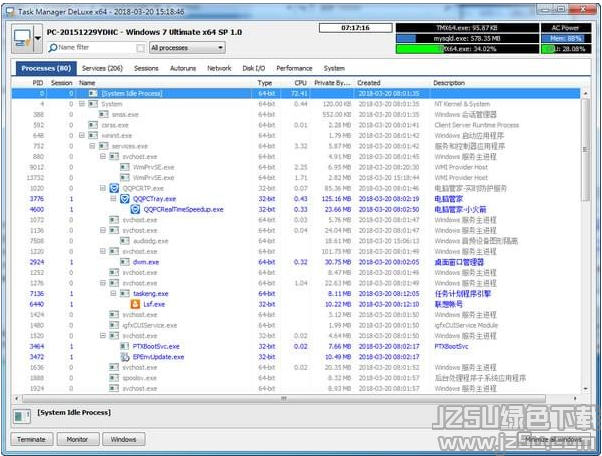This screenshot has height=456, width=602.
Task: Click the Mem 88% usage bar
Action: click(x=566, y=38)
